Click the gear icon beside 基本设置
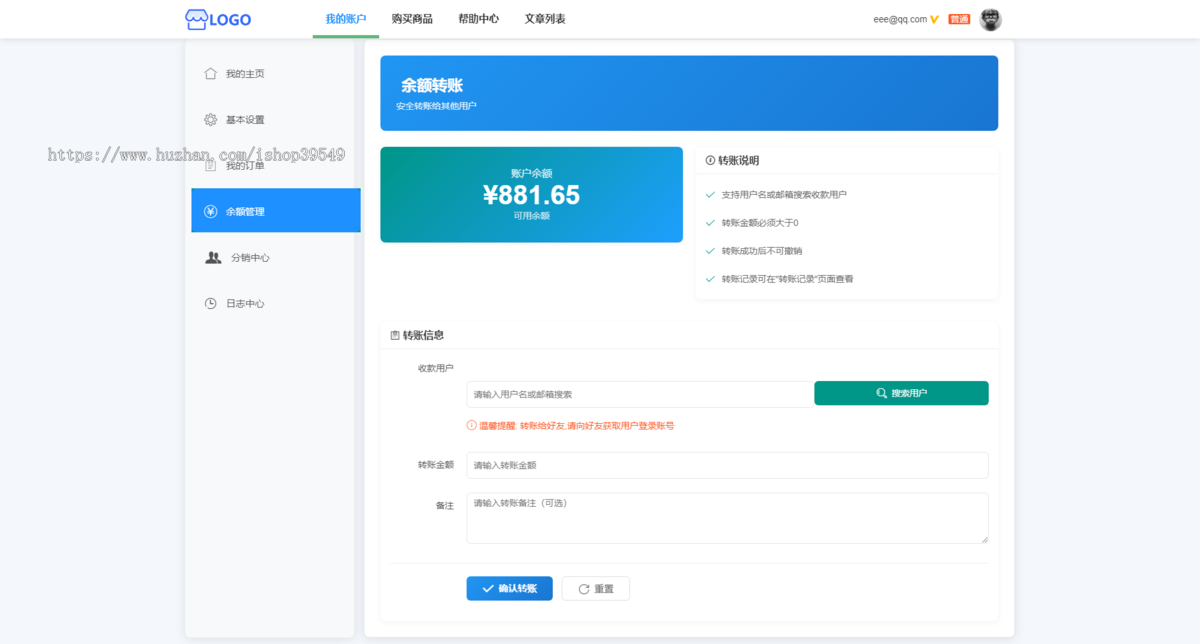1200x644 pixels. click(210, 119)
